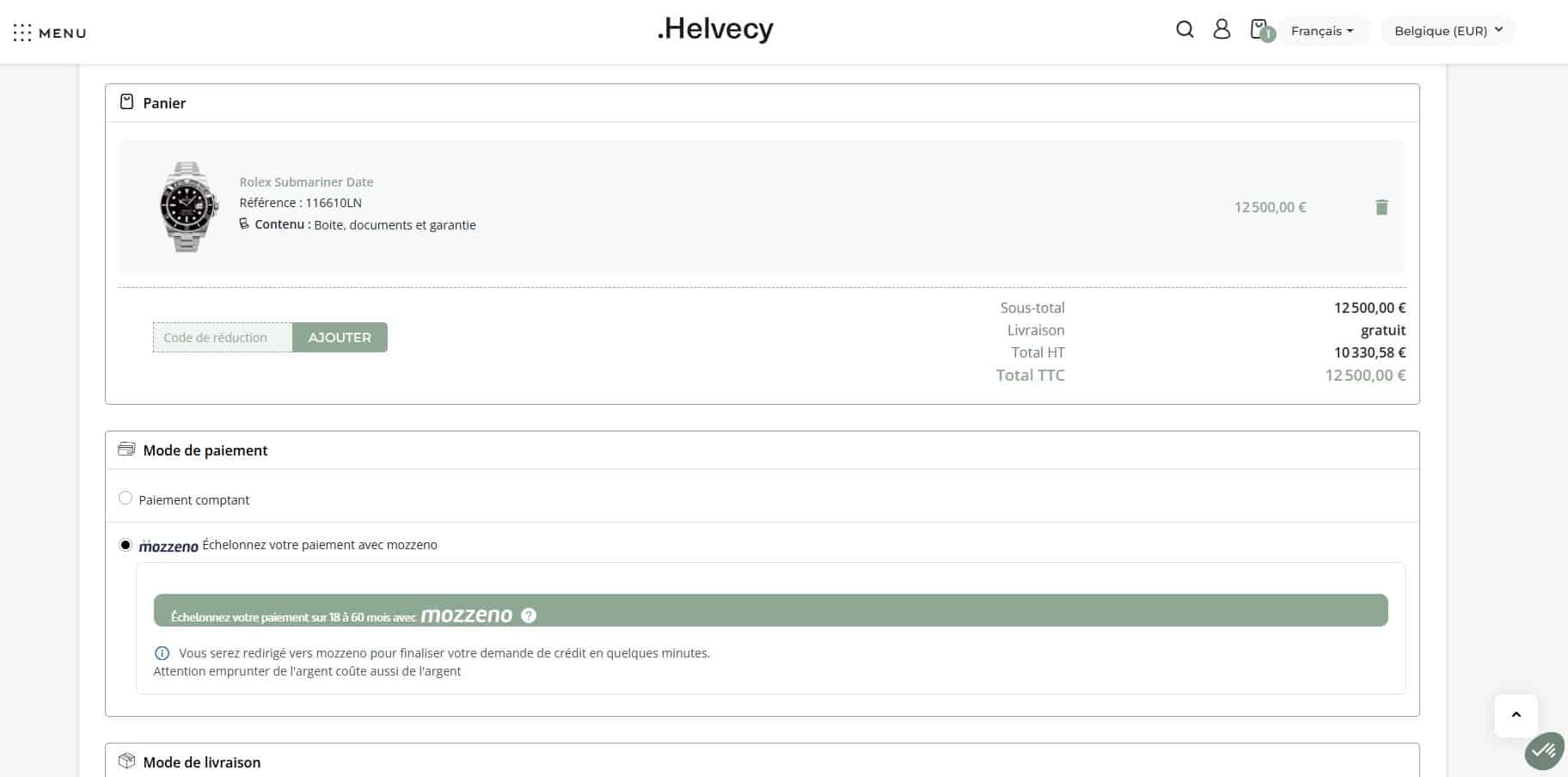Open the Français language dropdown
The image size is (1568, 777).
click(x=1322, y=31)
